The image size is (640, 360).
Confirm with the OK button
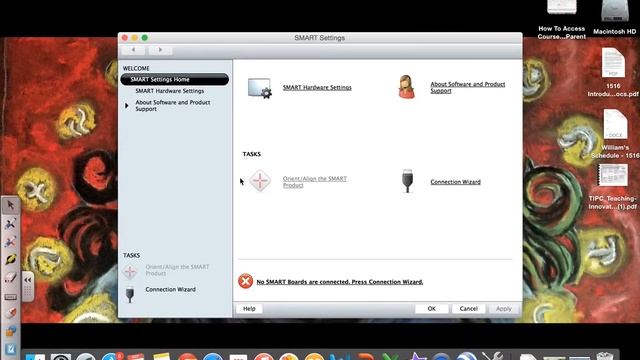click(x=431, y=309)
